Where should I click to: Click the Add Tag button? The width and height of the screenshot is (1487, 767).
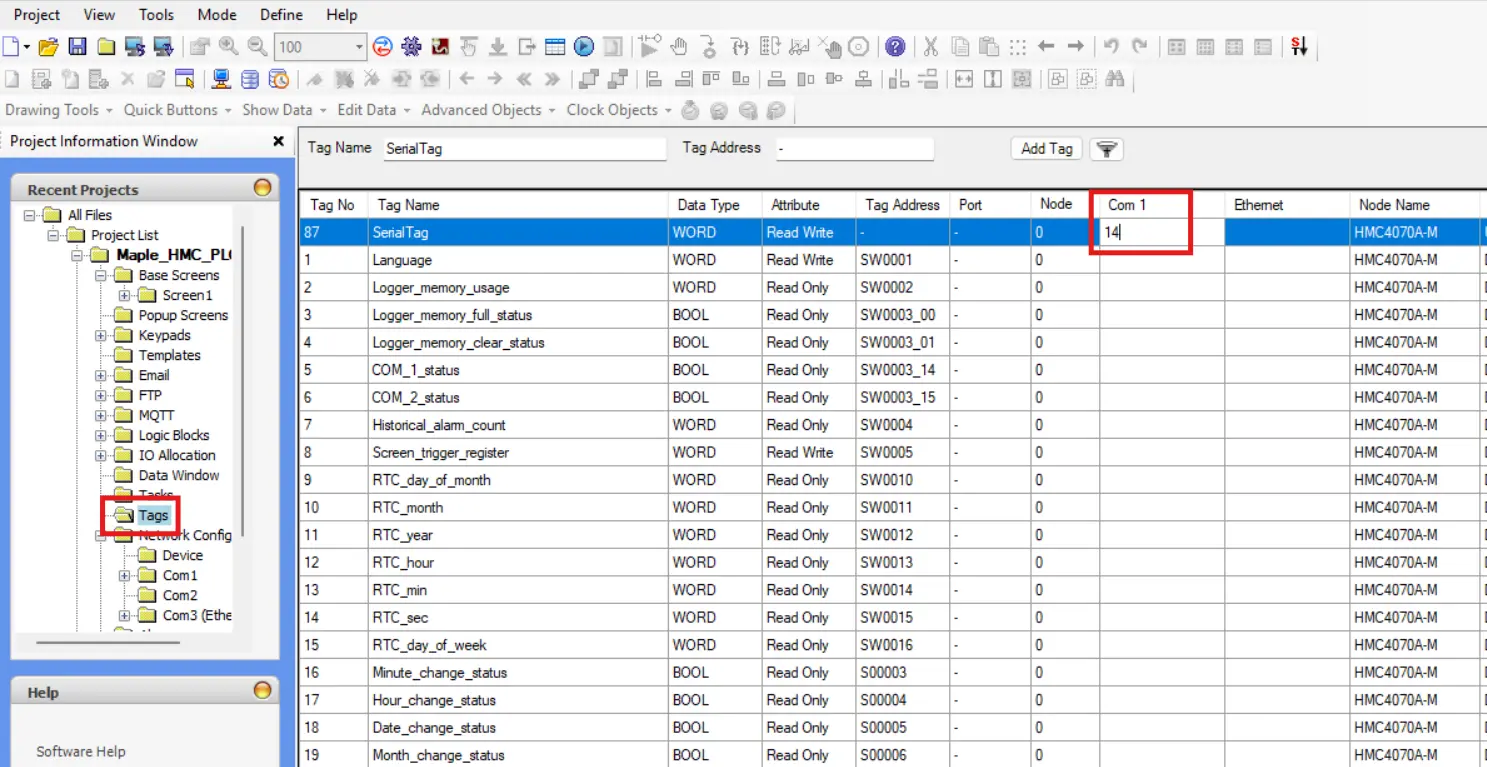[x=1046, y=149]
